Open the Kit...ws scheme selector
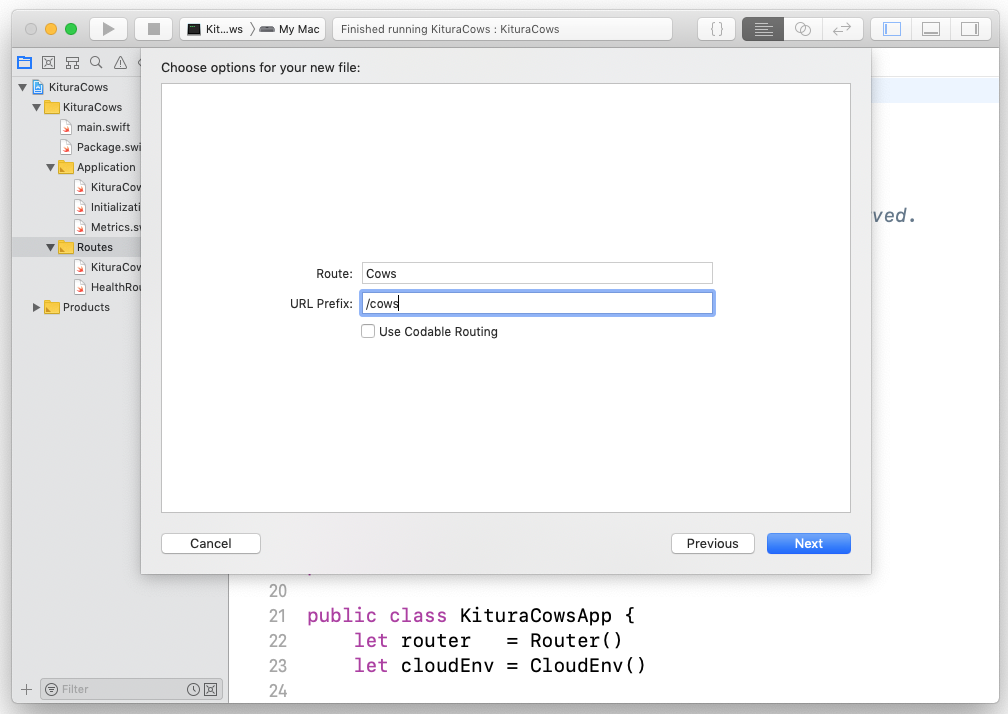This screenshot has height=714, width=1008. 215,29
